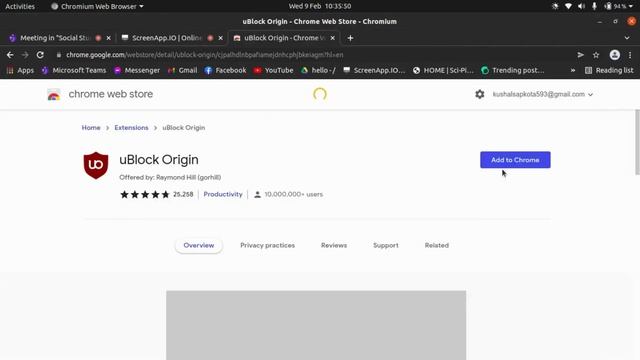The width and height of the screenshot is (640, 360).
Task: Close the Meeting in Social Studies tab
Action: [109, 38]
